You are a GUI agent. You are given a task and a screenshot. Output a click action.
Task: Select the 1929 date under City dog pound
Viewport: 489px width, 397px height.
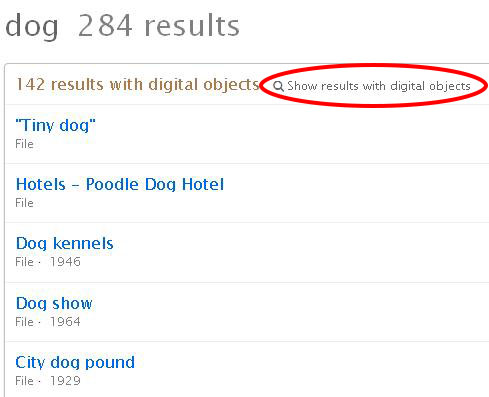tap(65, 381)
